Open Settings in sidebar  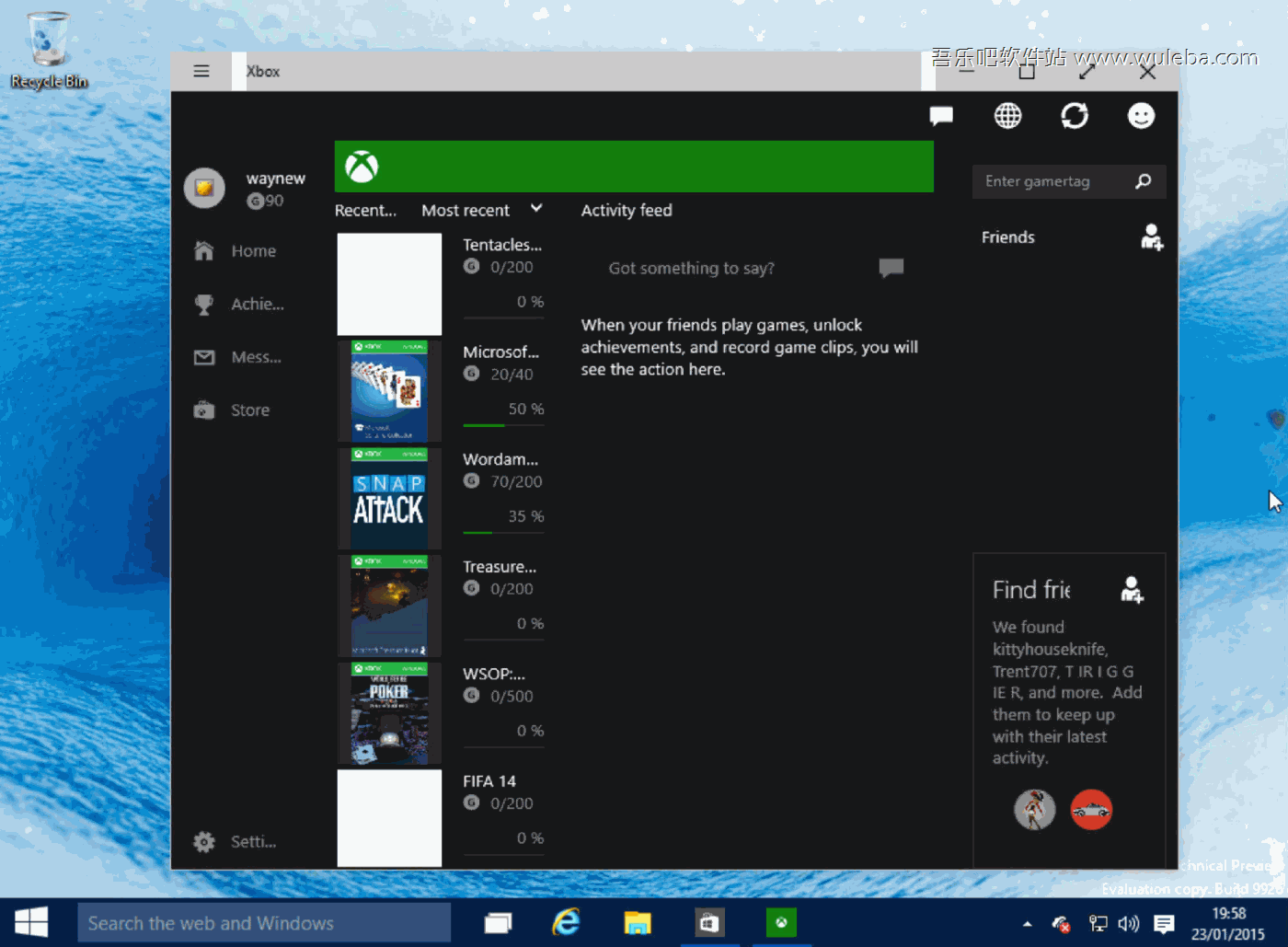[x=235, y=842]
